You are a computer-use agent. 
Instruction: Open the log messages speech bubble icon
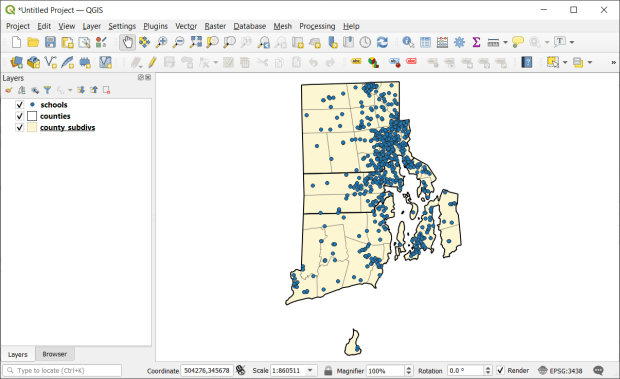pyautogui.click(x=598, y=370)
